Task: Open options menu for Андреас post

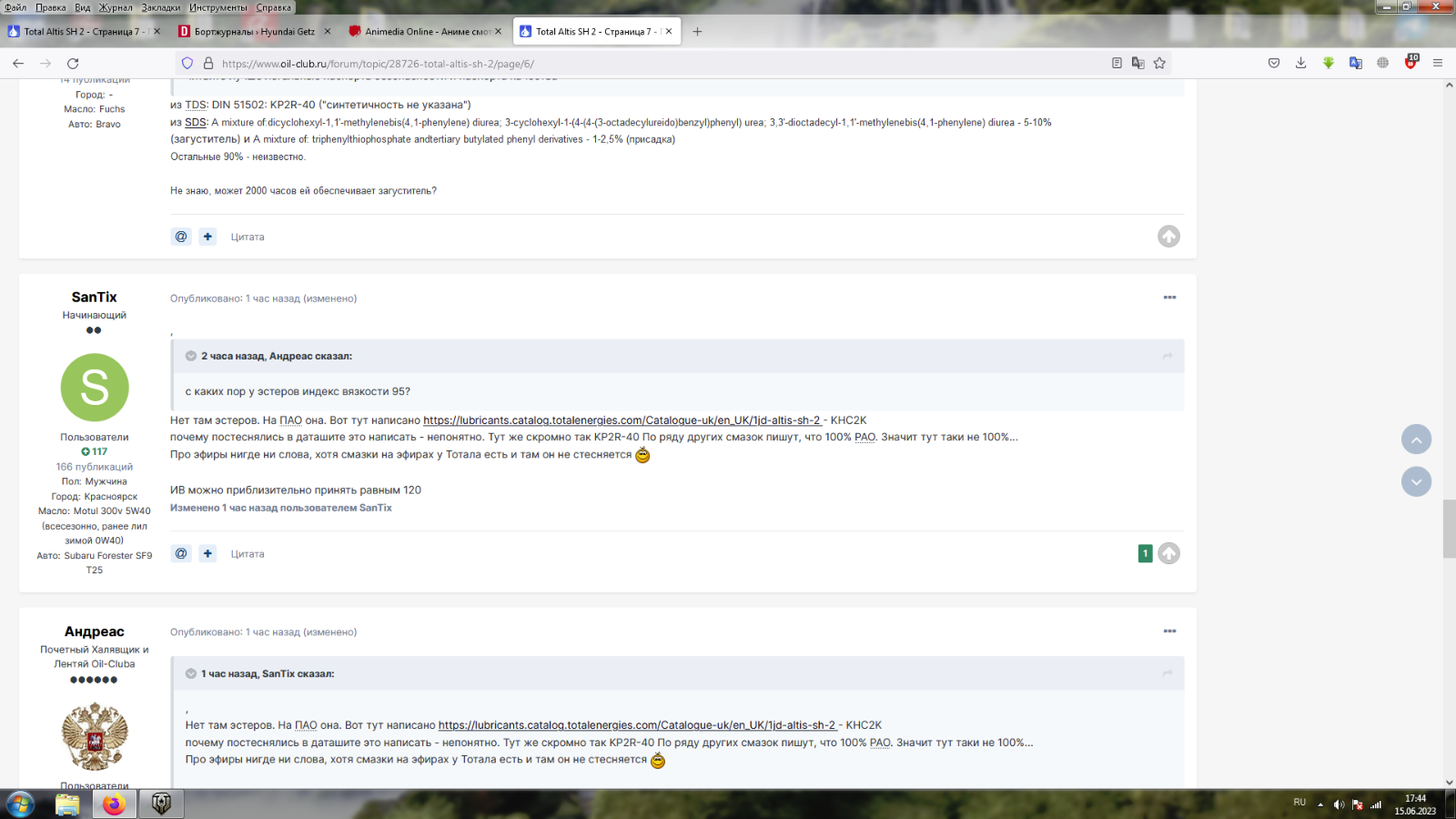Action: point(1169,632)
